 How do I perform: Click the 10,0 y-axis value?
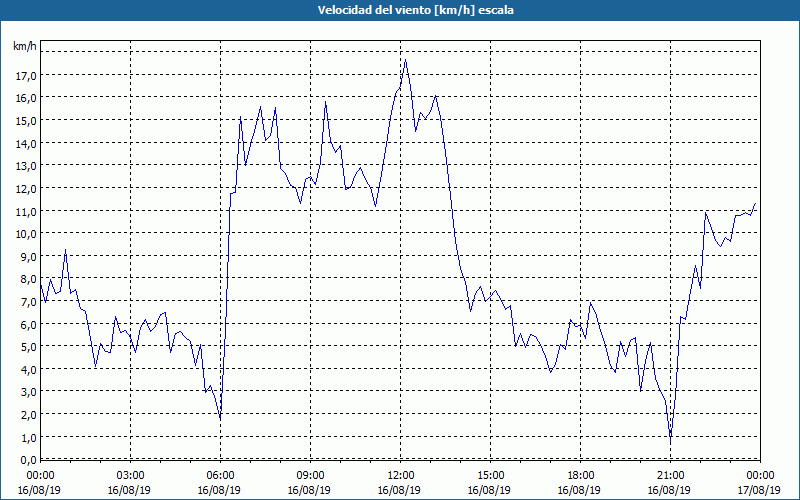[26, 234]
